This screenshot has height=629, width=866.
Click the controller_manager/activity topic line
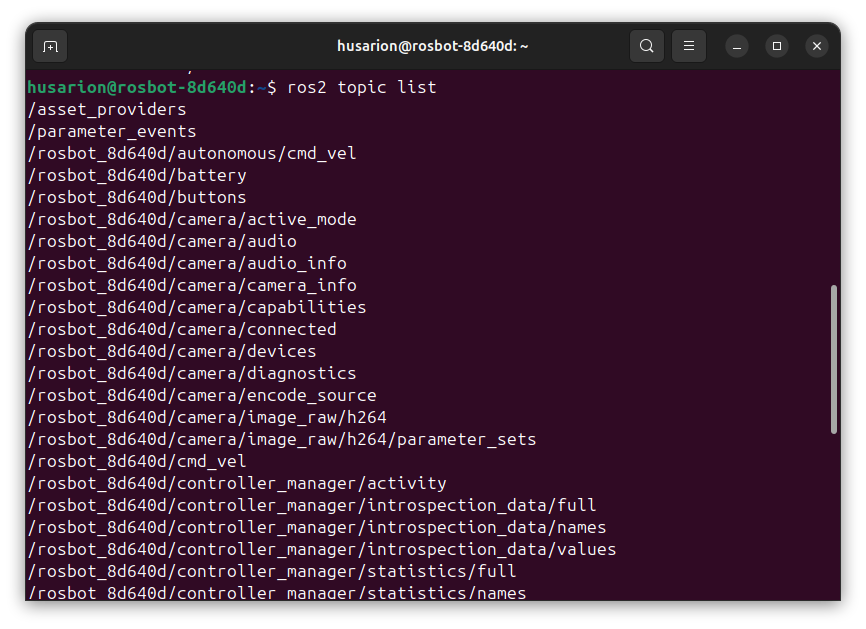click(x=237, y=484)
